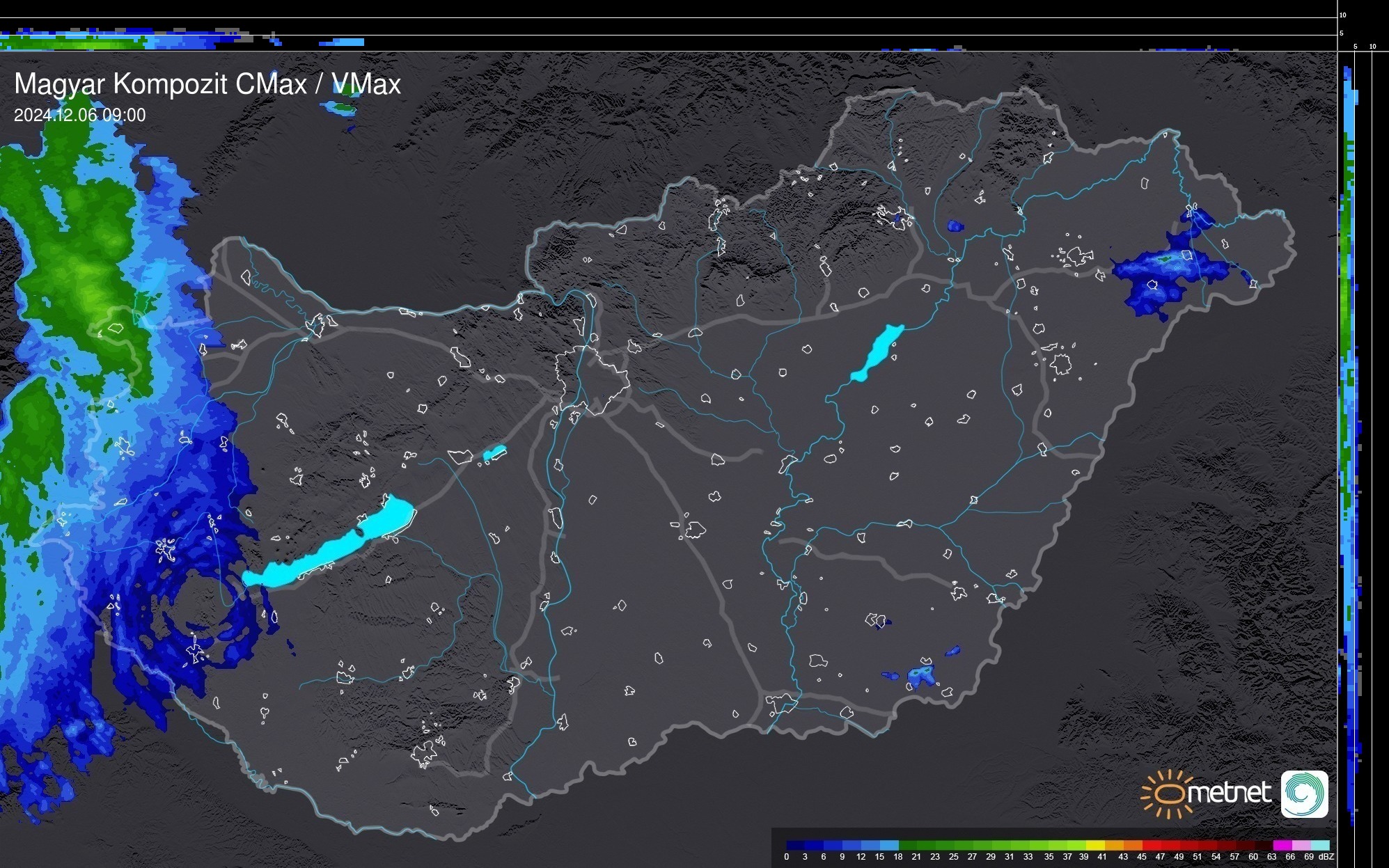1389x868 pixels.
Task: Click the pink 66 dBZ legend swatch
Action: point(1301,845)
